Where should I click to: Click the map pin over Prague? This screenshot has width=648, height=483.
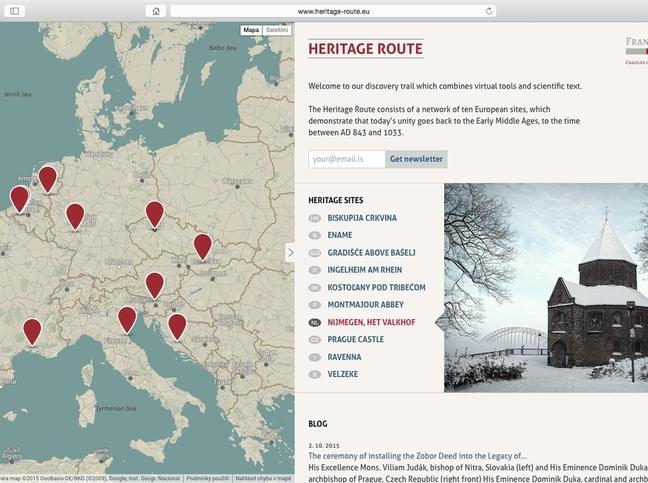coord(154,213)
